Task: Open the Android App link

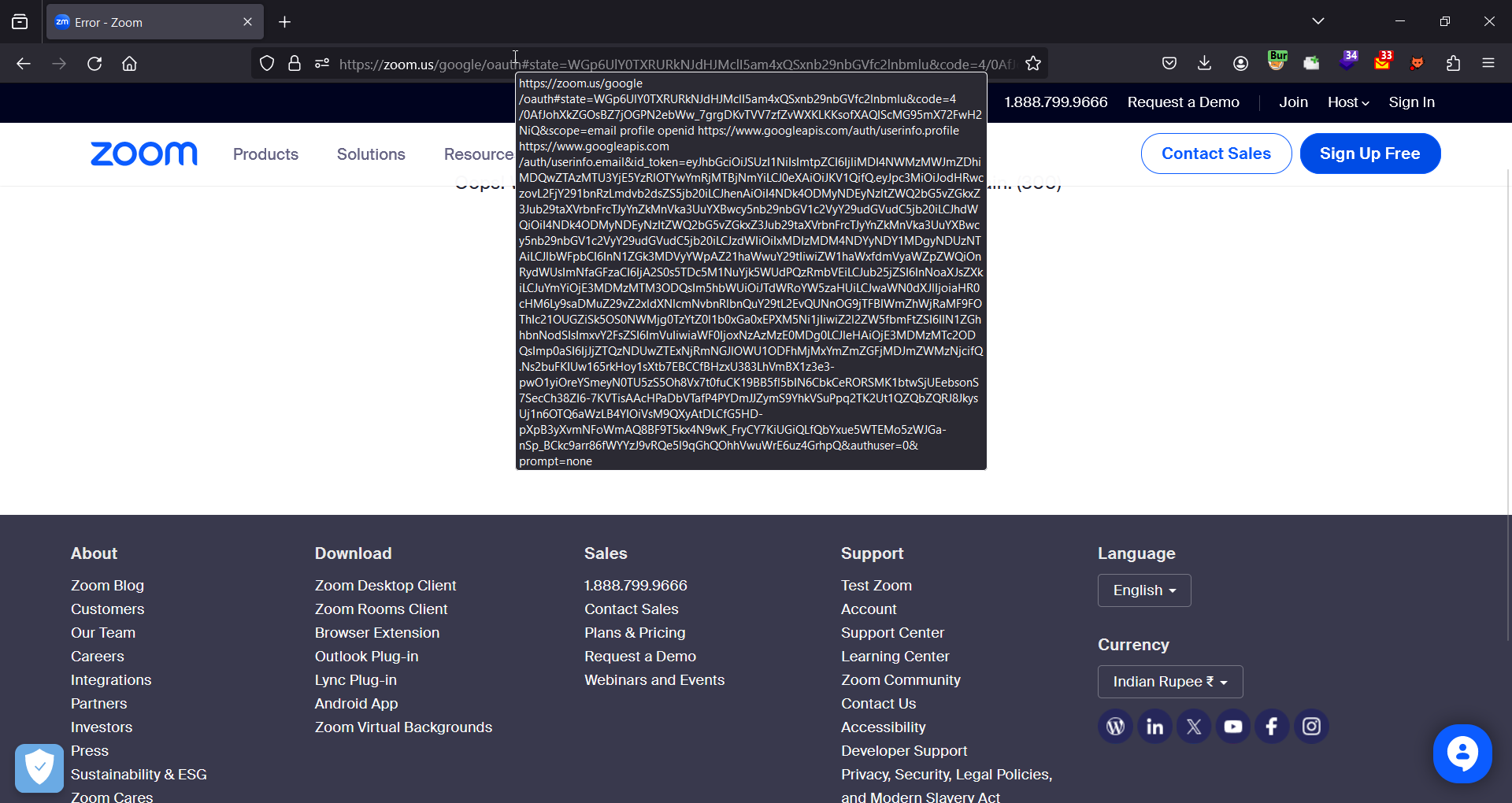Action: [x=356, y=704]
